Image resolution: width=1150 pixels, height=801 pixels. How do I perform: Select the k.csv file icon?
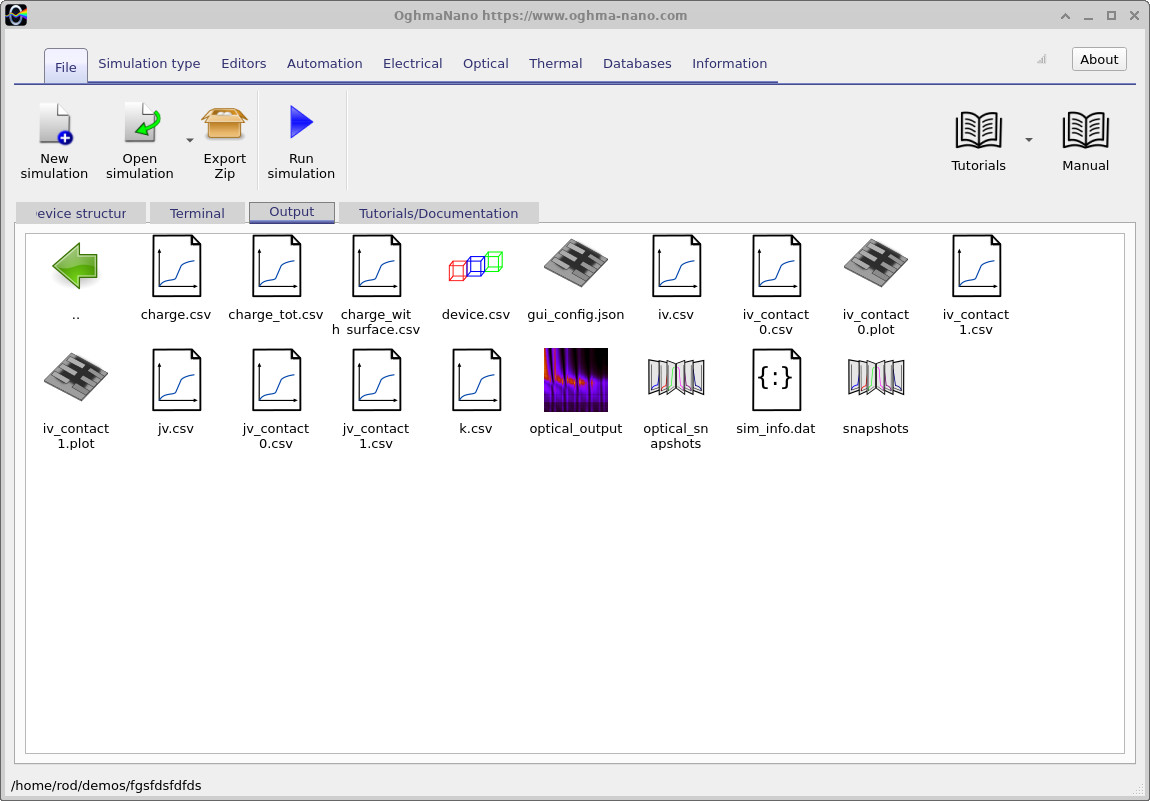click(x=476, y=379)
